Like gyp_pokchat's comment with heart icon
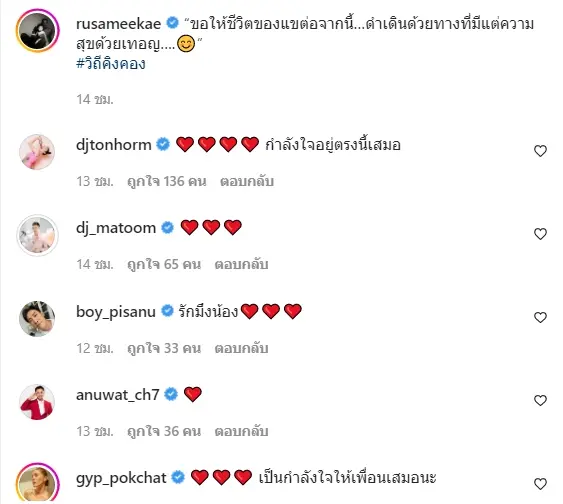The image size is (563, 504). (x=540, y=484)
